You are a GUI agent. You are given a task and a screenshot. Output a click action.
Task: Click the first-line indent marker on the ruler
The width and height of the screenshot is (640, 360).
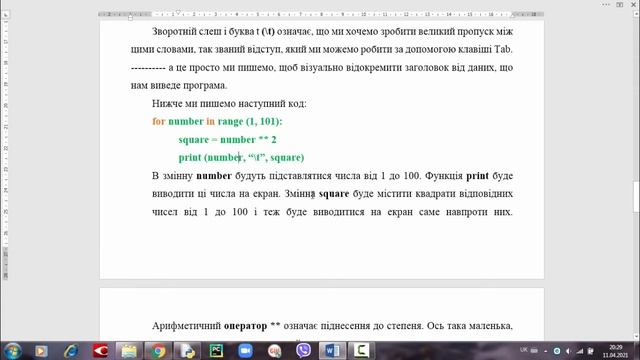tap(178, 13)
